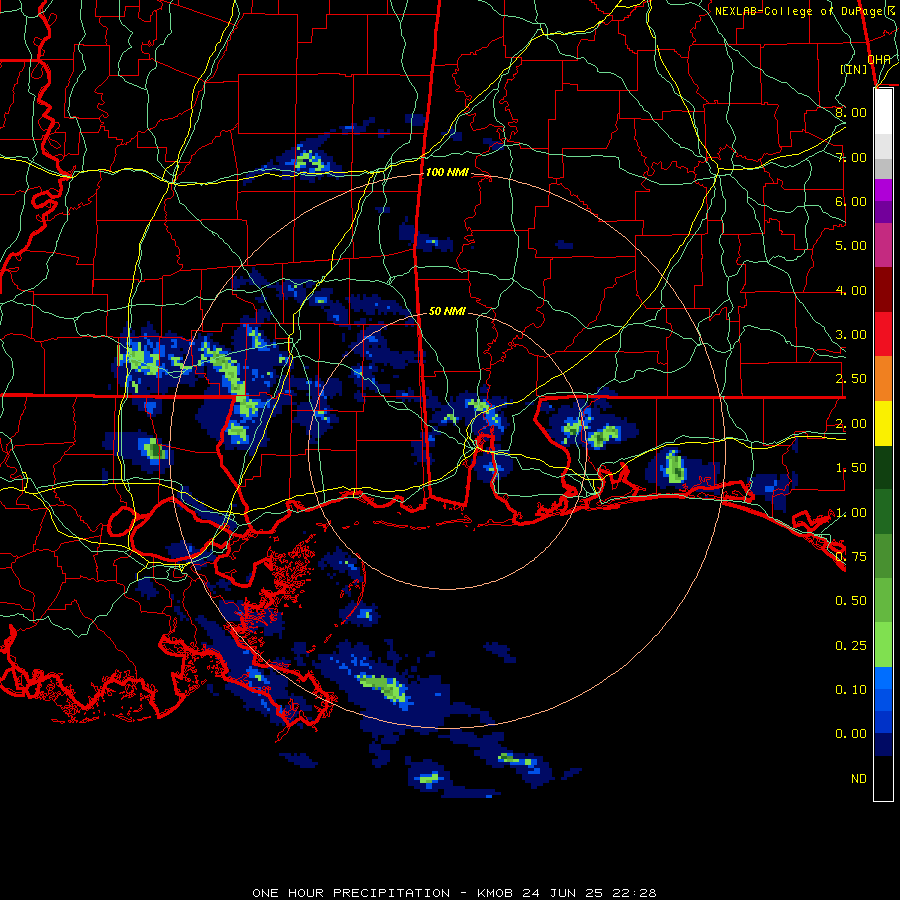This screenshot has width=900, height=900.
Task: Click the navy blue legend swatch
Action: point(883,745)
